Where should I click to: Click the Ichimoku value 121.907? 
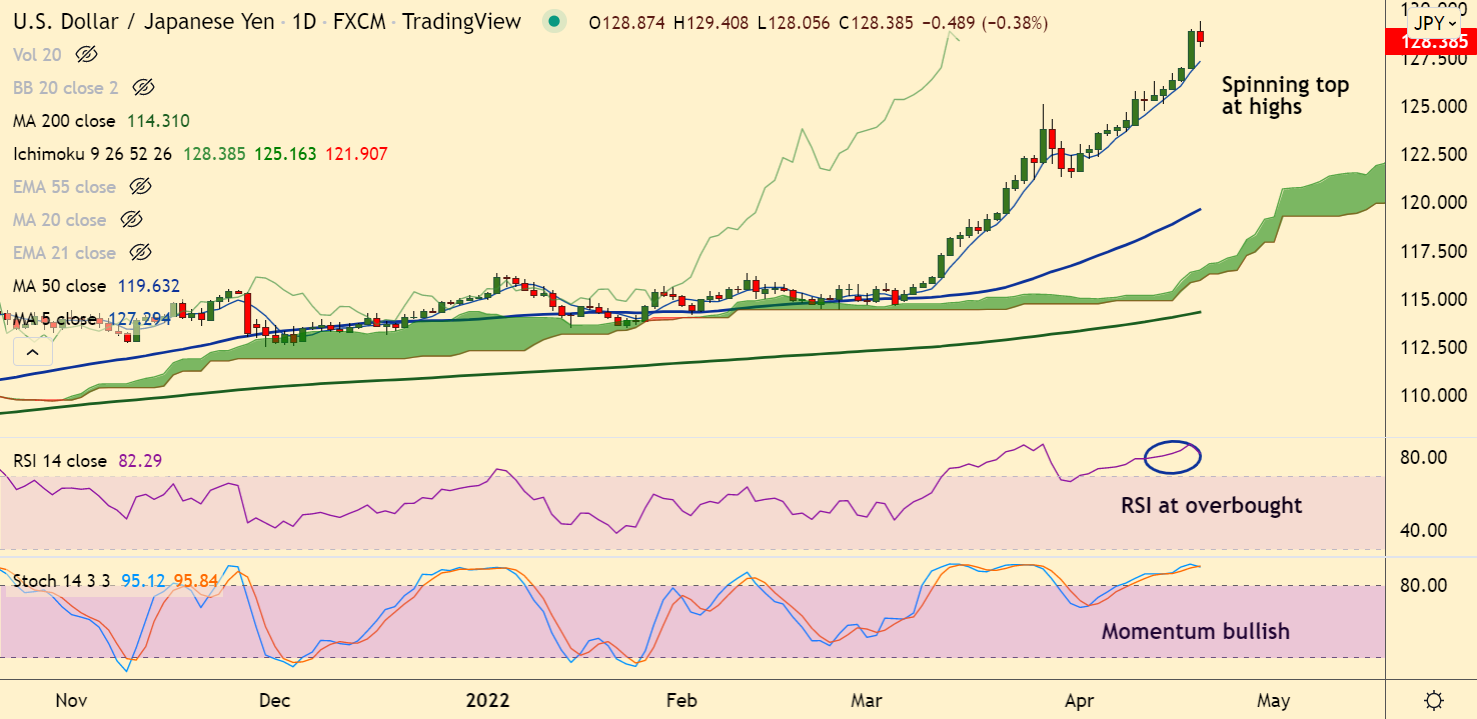point(356,154)
